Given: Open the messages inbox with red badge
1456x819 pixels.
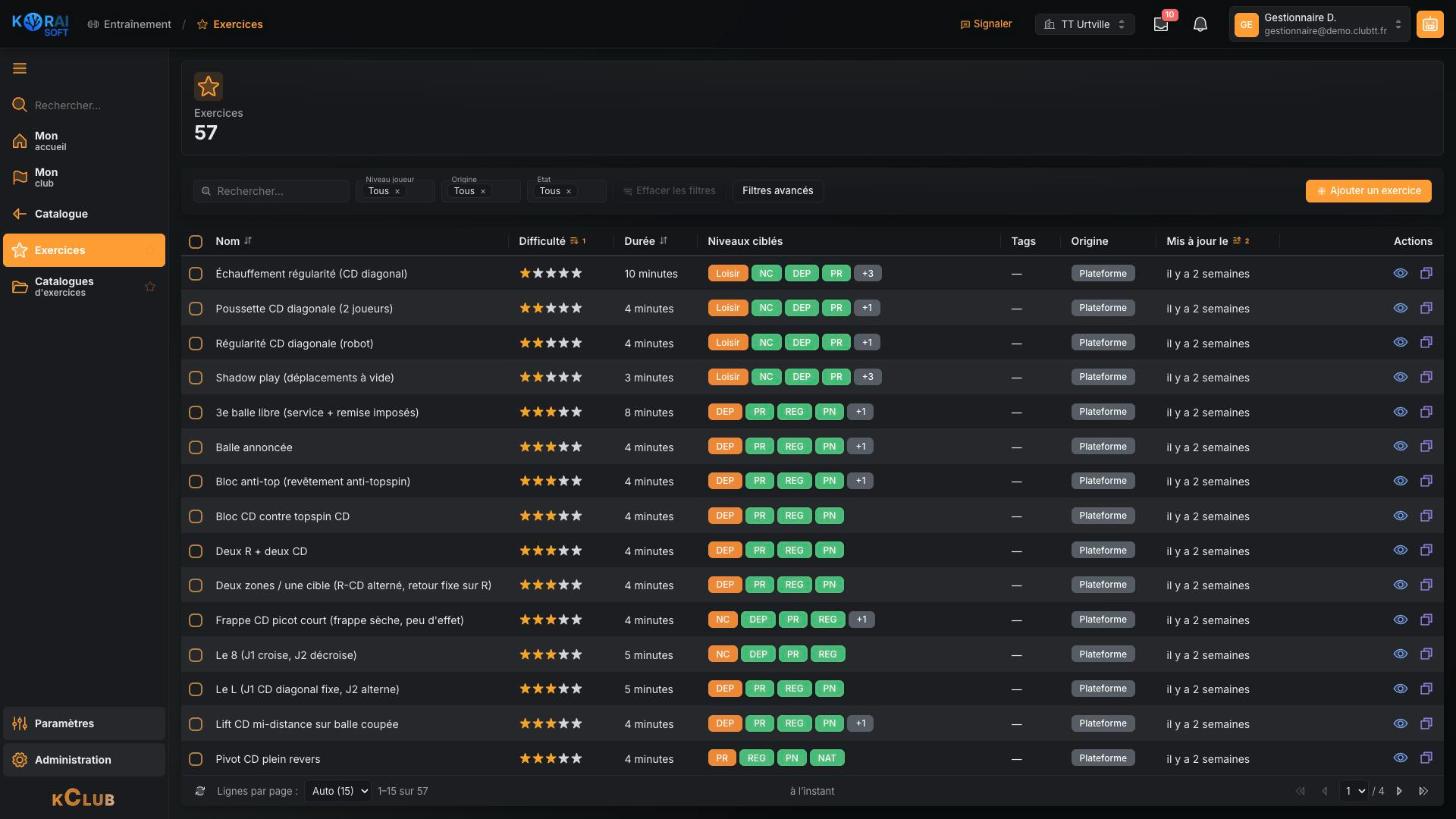Looking at the screenshot, I should 1161,24.
